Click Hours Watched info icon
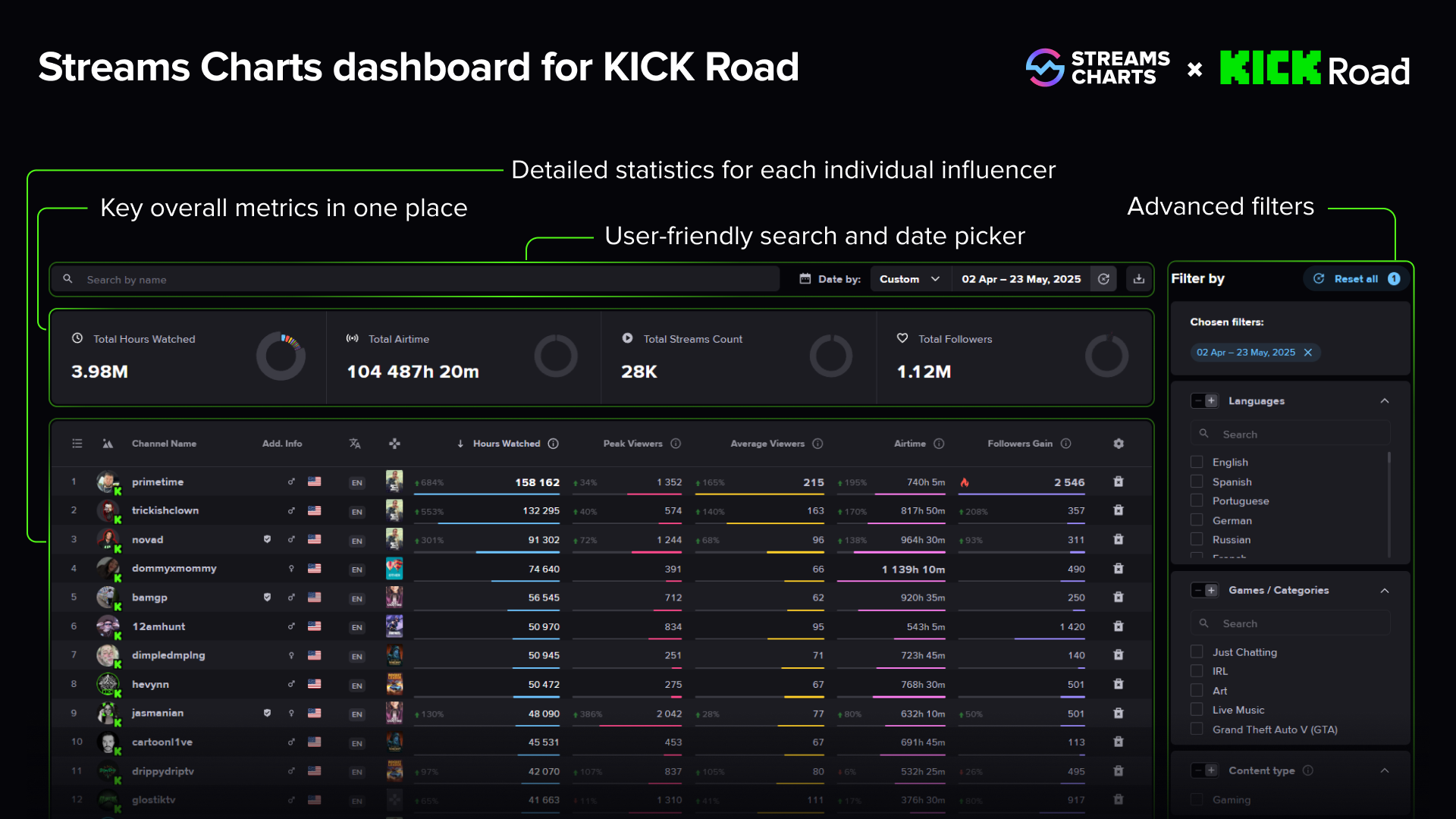 coord(554,444)
